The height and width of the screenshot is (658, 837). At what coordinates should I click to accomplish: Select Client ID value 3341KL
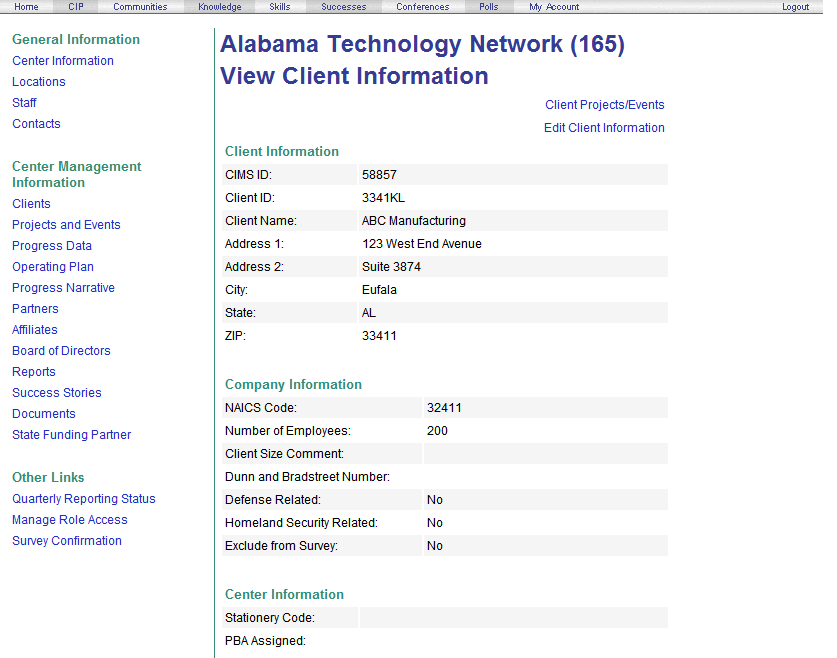point(383,198)
